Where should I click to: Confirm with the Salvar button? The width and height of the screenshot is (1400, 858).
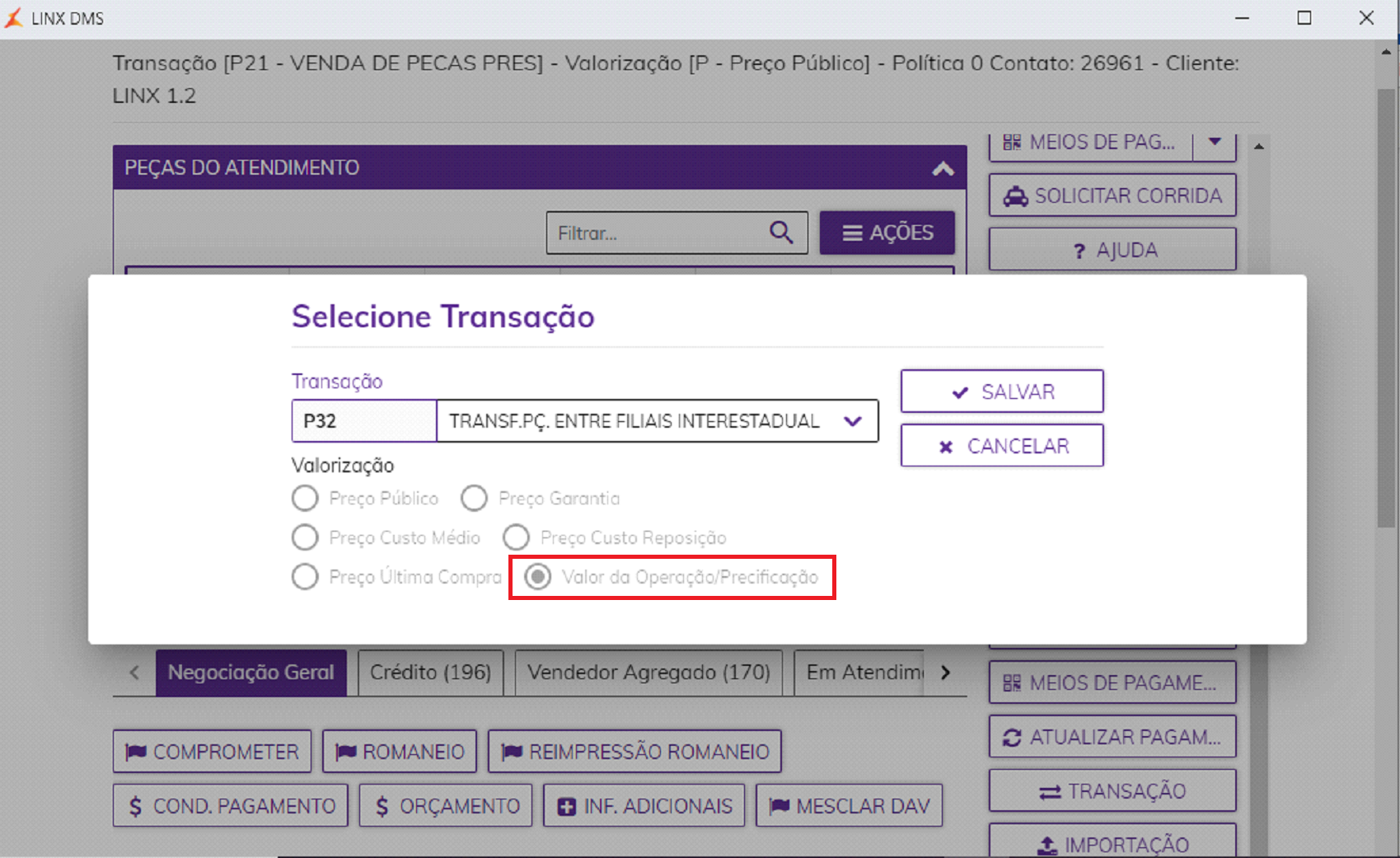click(1002, 391)
